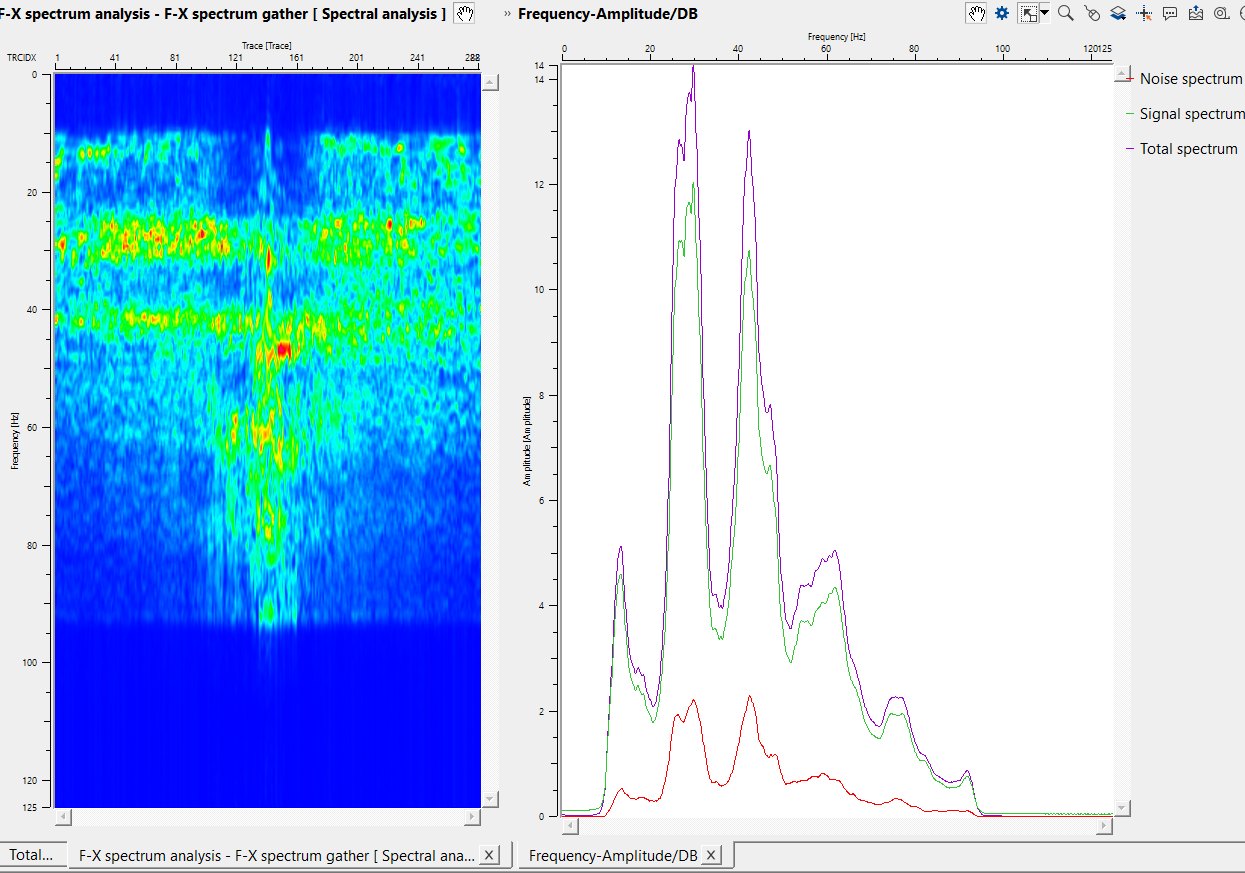The width and height of the screenshot is (1245, 873).
Task: Open the spectrum display settings gear
Action: (1002, 13)
